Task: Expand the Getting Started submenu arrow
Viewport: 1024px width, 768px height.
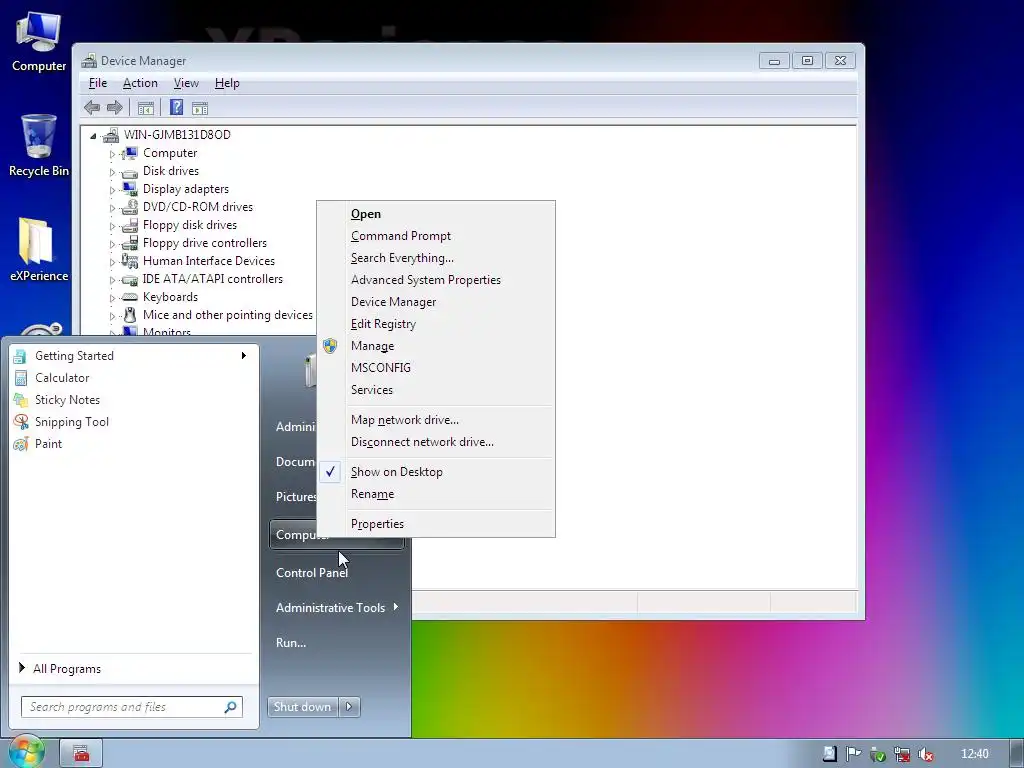Action: point(244,356)
